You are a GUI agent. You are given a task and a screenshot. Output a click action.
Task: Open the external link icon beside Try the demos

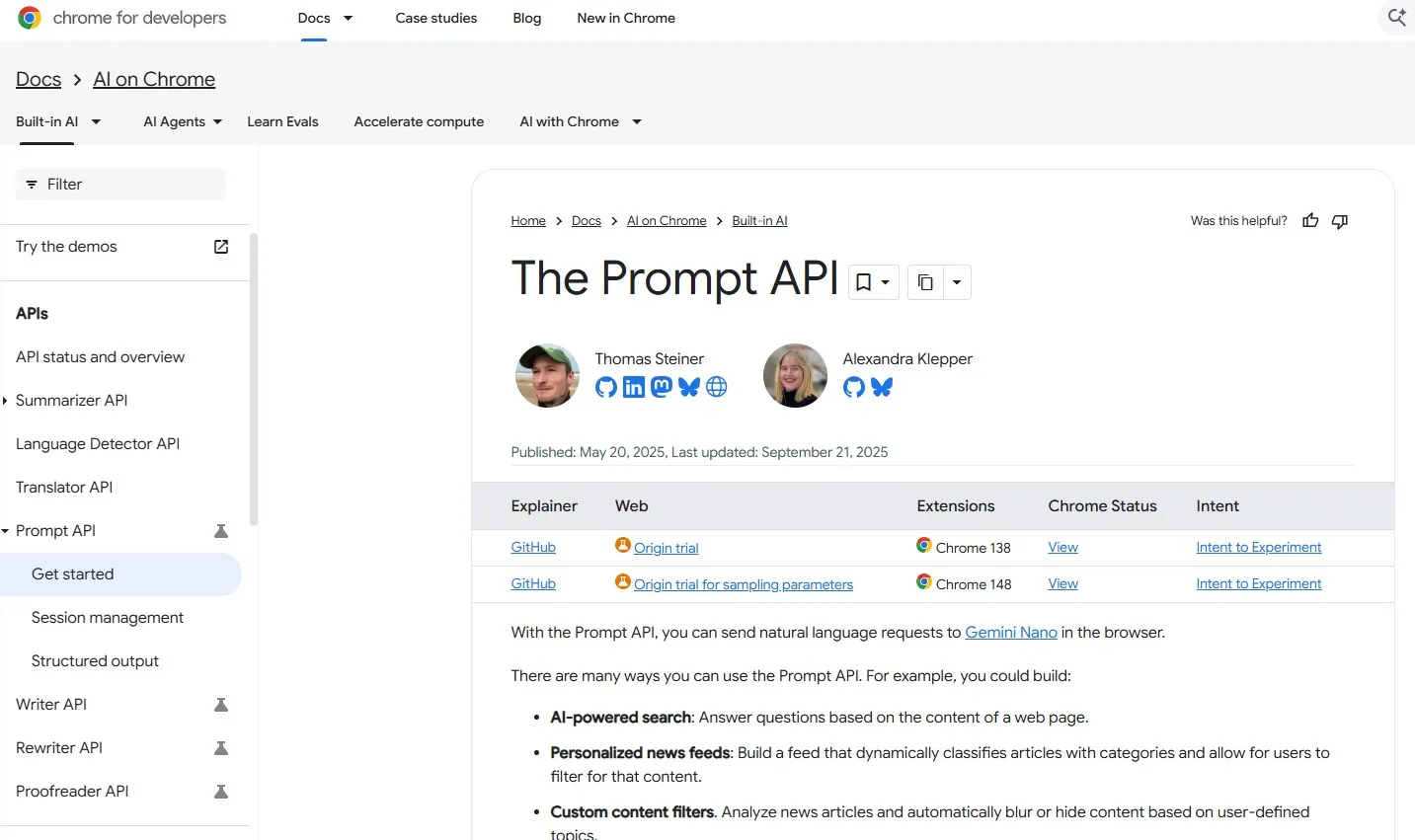coord(221,247)
